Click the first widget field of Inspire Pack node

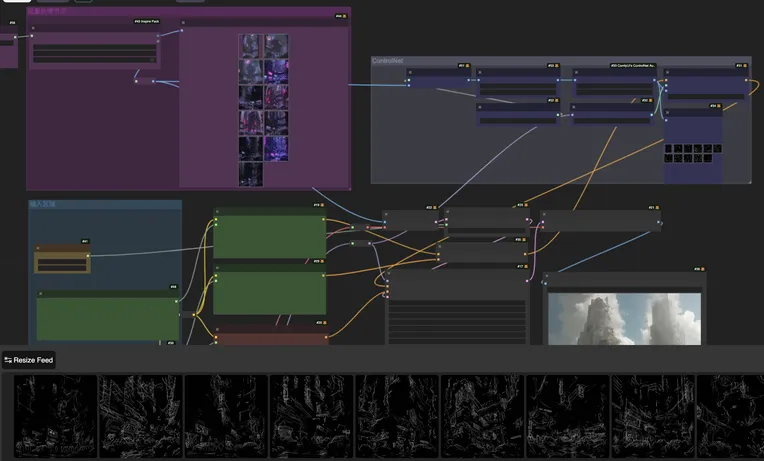pos(95,47)
